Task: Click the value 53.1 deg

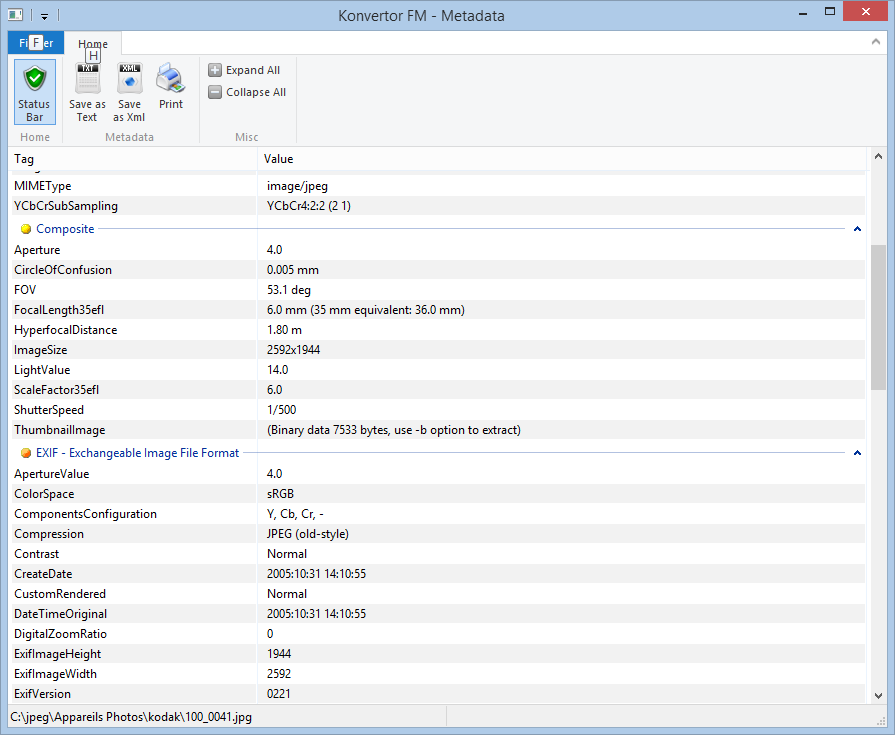Action: [x=289, y=290]
